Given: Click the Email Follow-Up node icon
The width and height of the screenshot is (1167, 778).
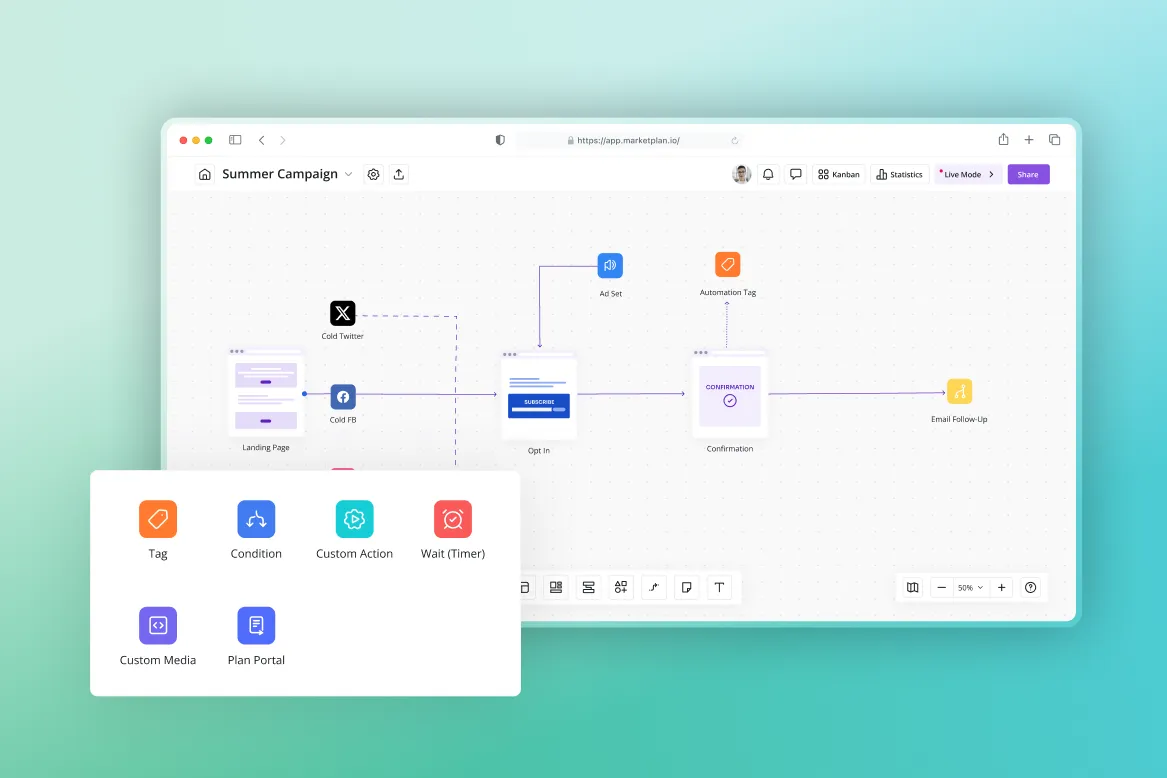Looking at the screenshot, I should tap(959, 391).
